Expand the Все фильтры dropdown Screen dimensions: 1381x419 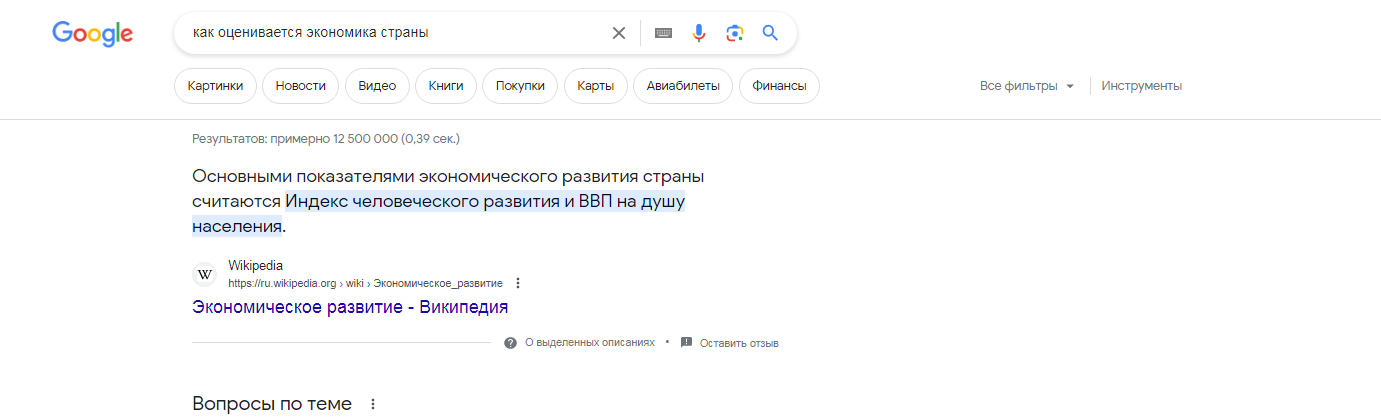pos(1027,86)
